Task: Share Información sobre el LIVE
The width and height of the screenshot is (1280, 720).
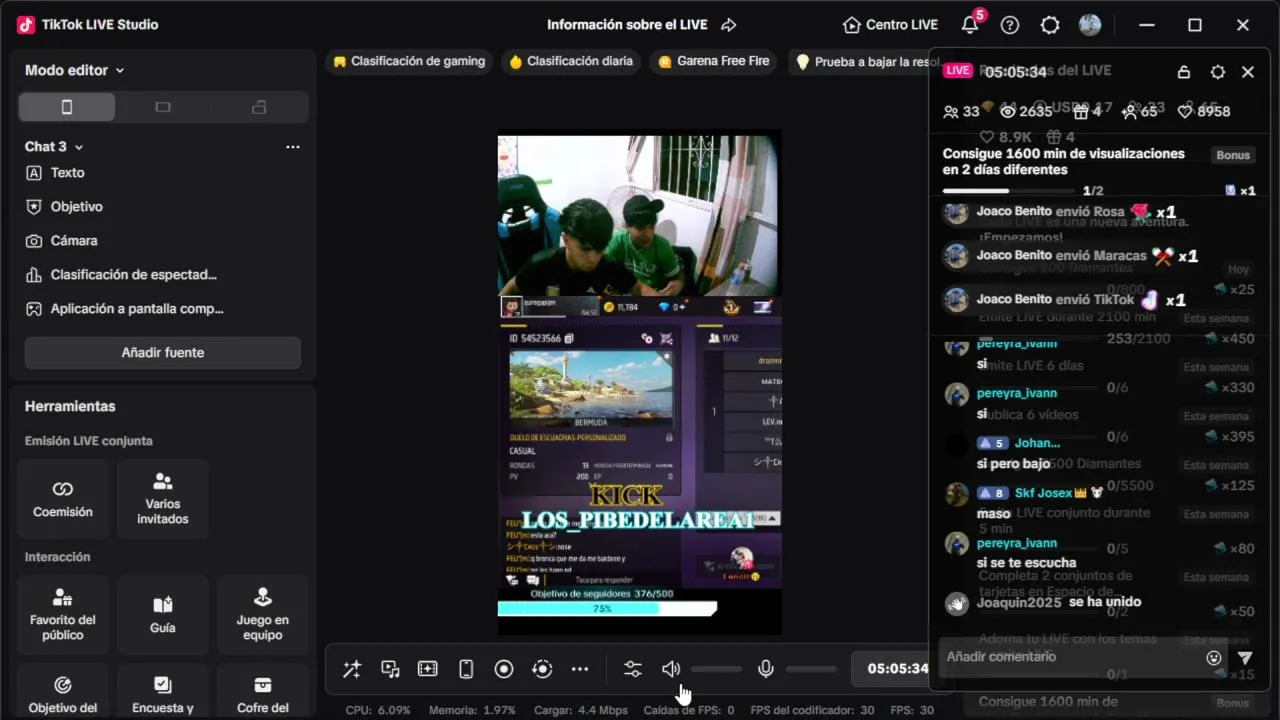Action: tap(729, 25)
